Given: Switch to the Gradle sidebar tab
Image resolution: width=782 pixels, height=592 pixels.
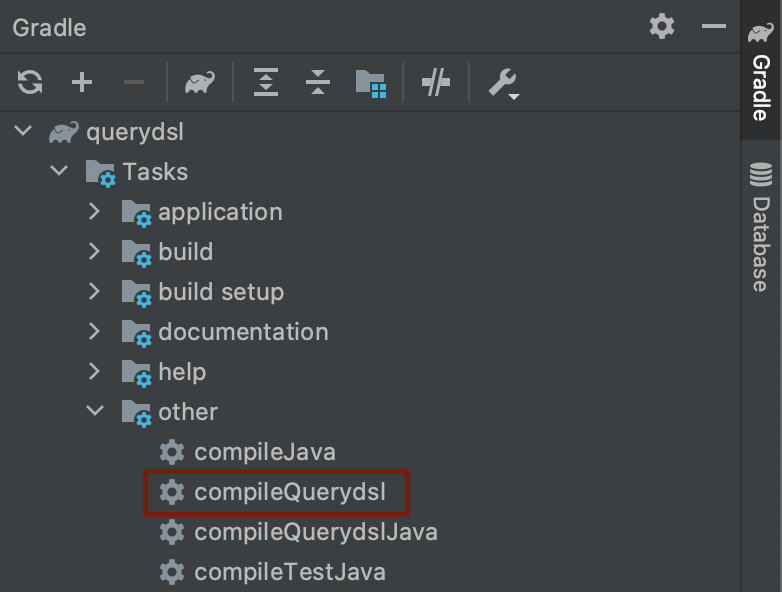Looking at the screenshot, I should pyautogui.click(x=761, y=71).
